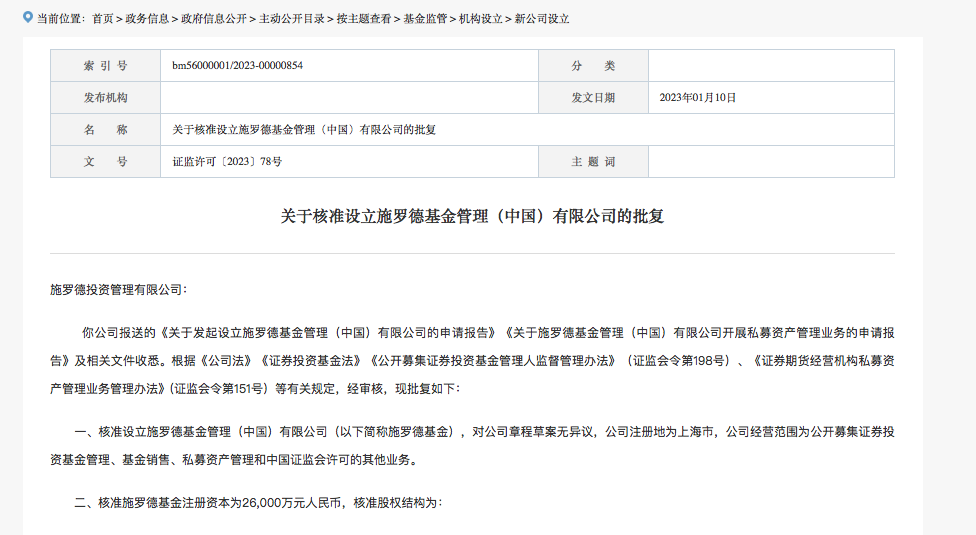Click 机构设立 breadcrumb link
The image size is (976, 535).
click(480, 19)
